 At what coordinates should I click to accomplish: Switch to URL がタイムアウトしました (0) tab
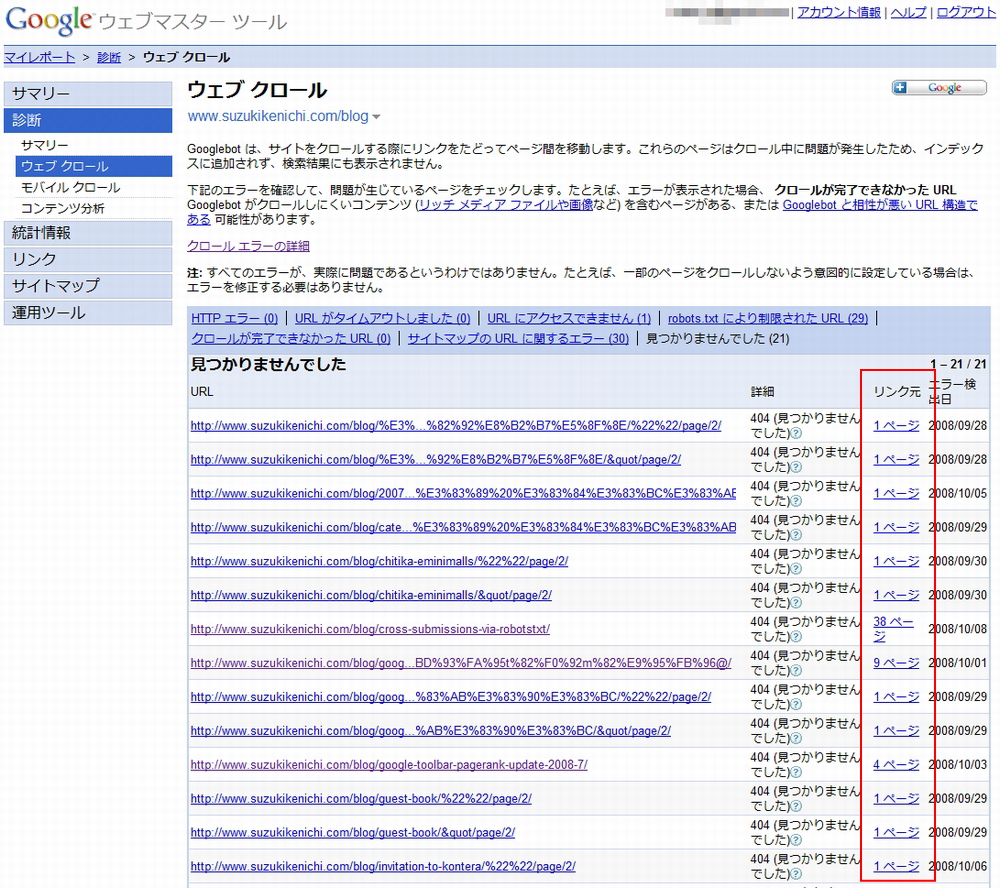click(x=383, y=318)
